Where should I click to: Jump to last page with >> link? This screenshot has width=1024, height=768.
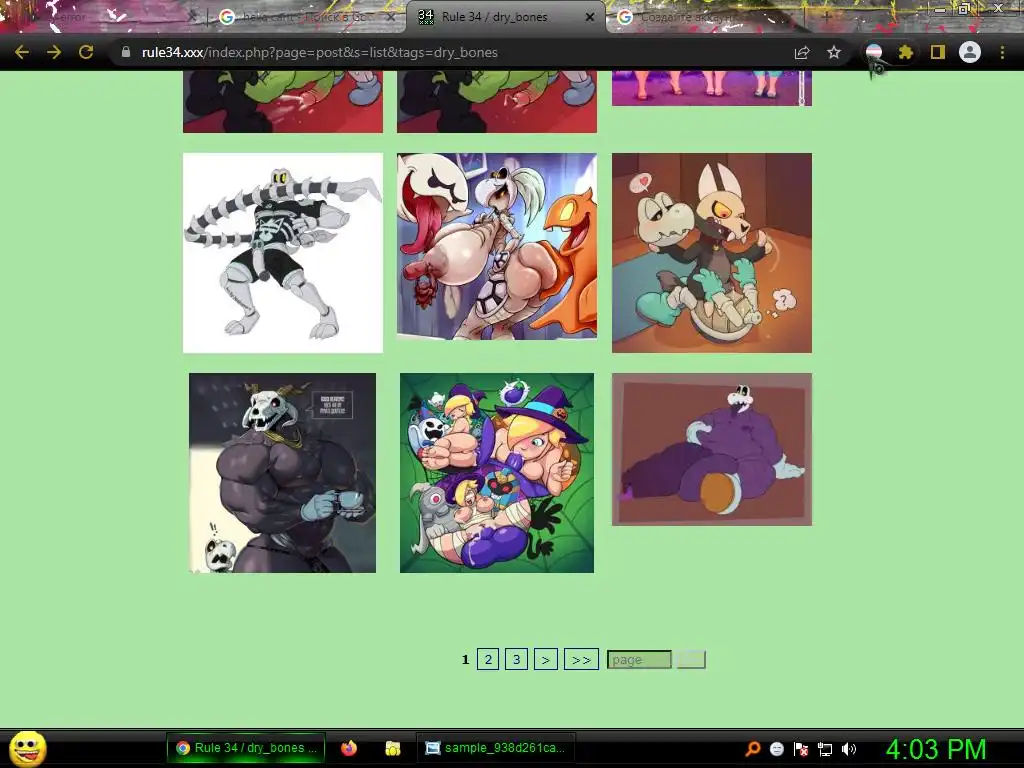pyautogui.click(x=581, y=660)
